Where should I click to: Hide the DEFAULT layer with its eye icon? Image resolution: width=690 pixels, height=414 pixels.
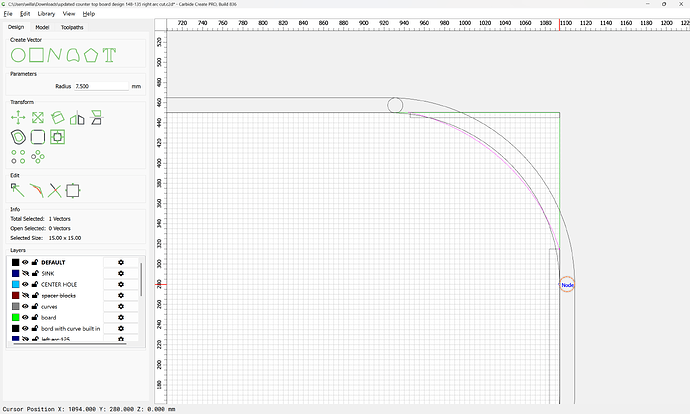[26, 262]
